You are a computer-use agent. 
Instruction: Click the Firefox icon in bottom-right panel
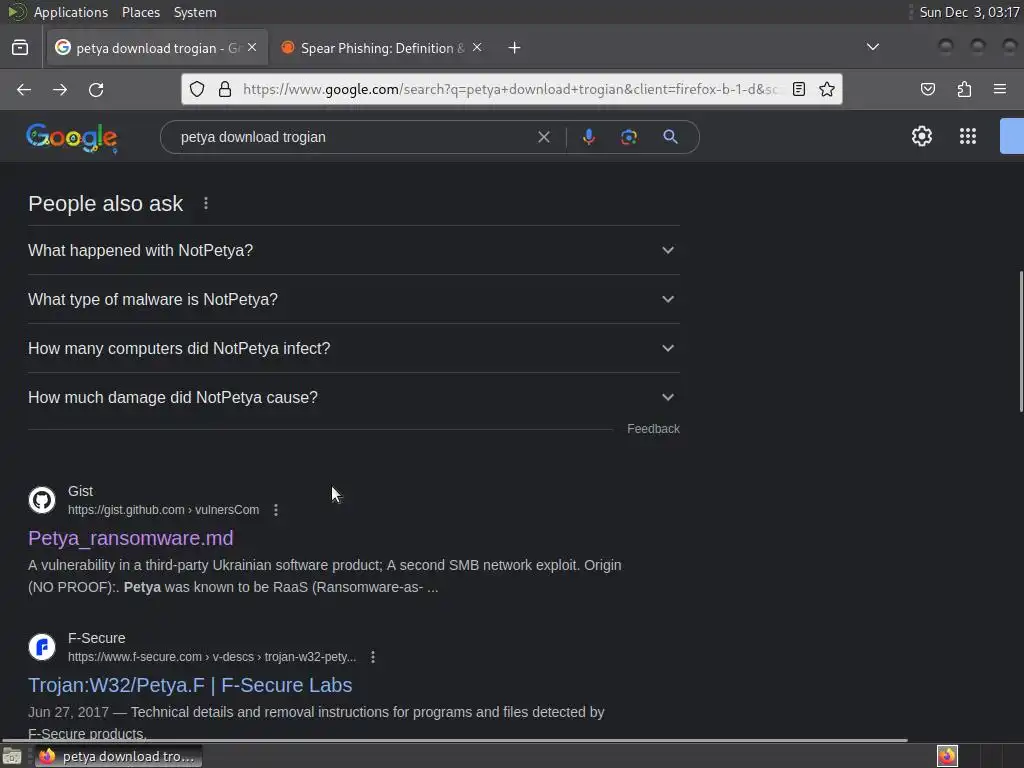pos(947,756)
